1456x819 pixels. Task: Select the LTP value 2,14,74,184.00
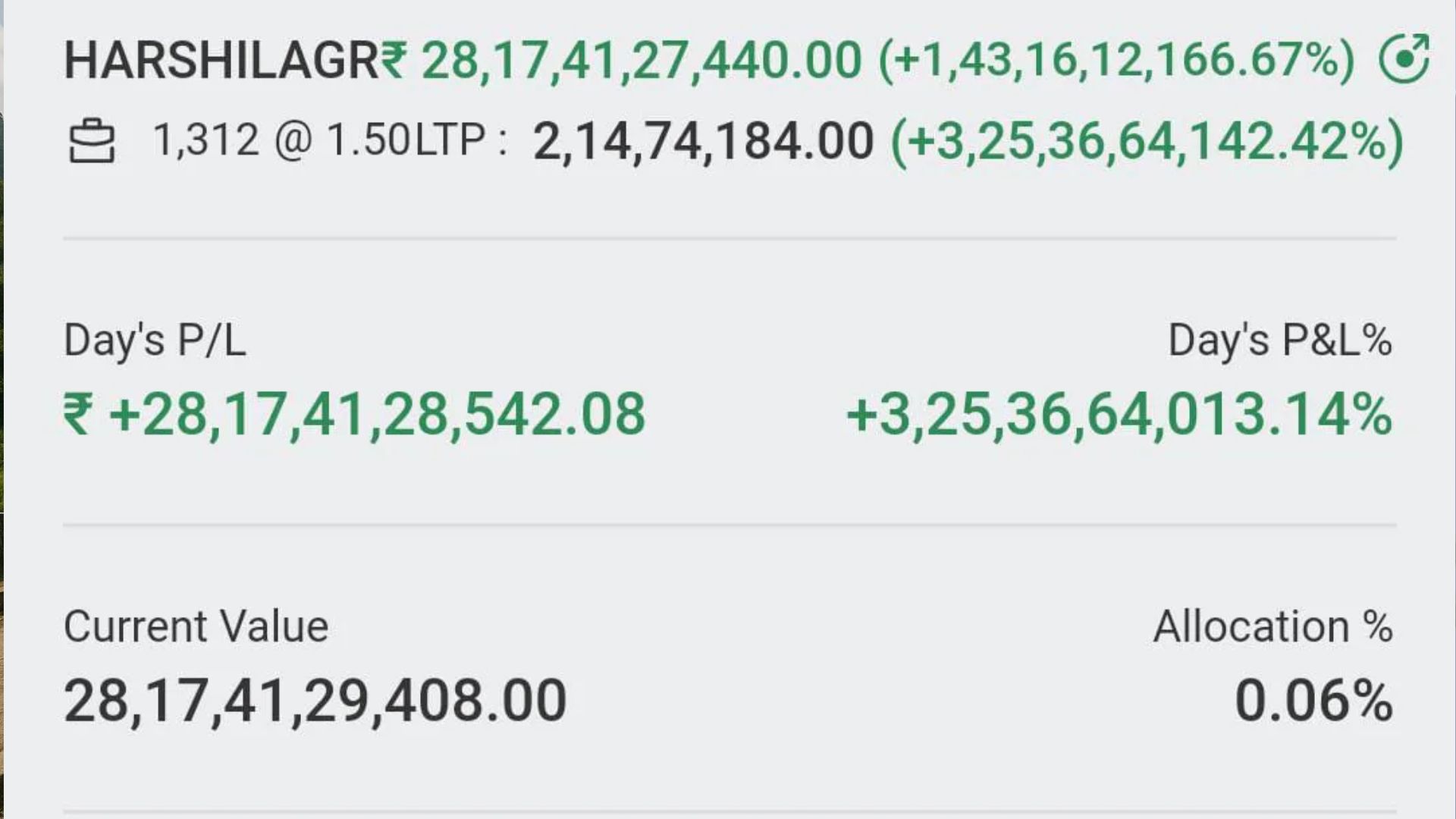(703, 142)
